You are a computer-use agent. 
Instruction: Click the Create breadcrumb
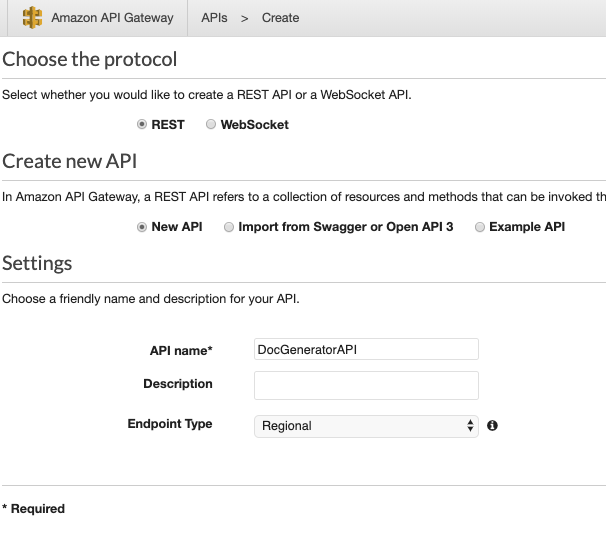(280, 18)
